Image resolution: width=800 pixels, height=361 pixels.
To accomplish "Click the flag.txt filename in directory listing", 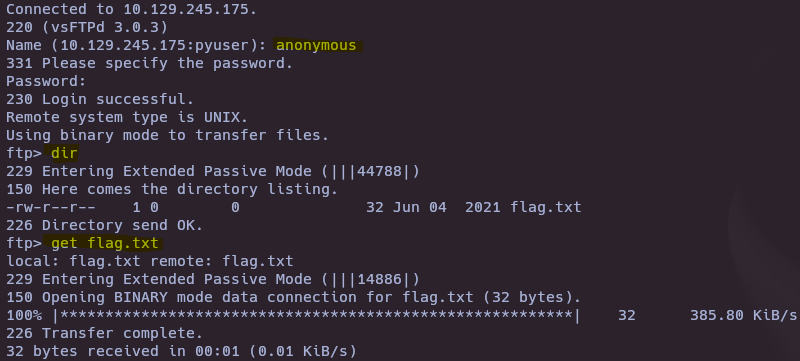I will [x=546, y=208].
